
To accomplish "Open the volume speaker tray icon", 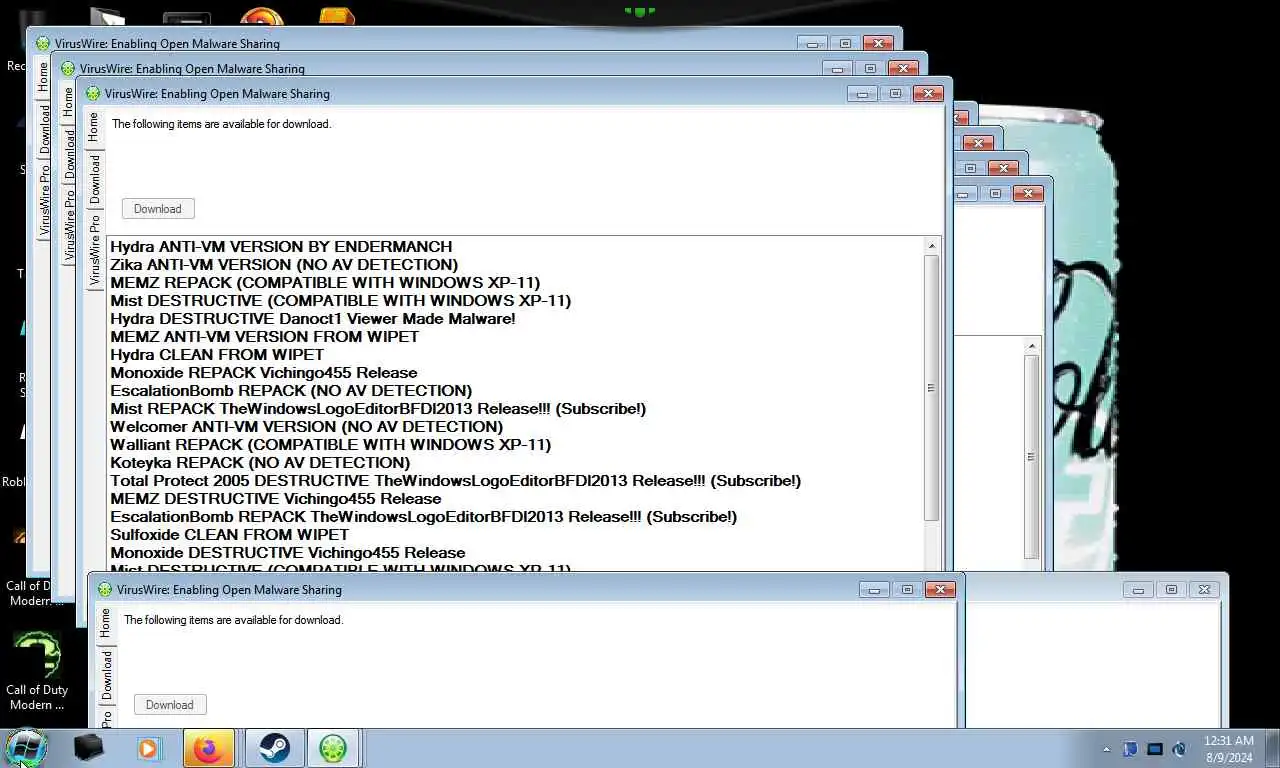I will [1180, 749].
